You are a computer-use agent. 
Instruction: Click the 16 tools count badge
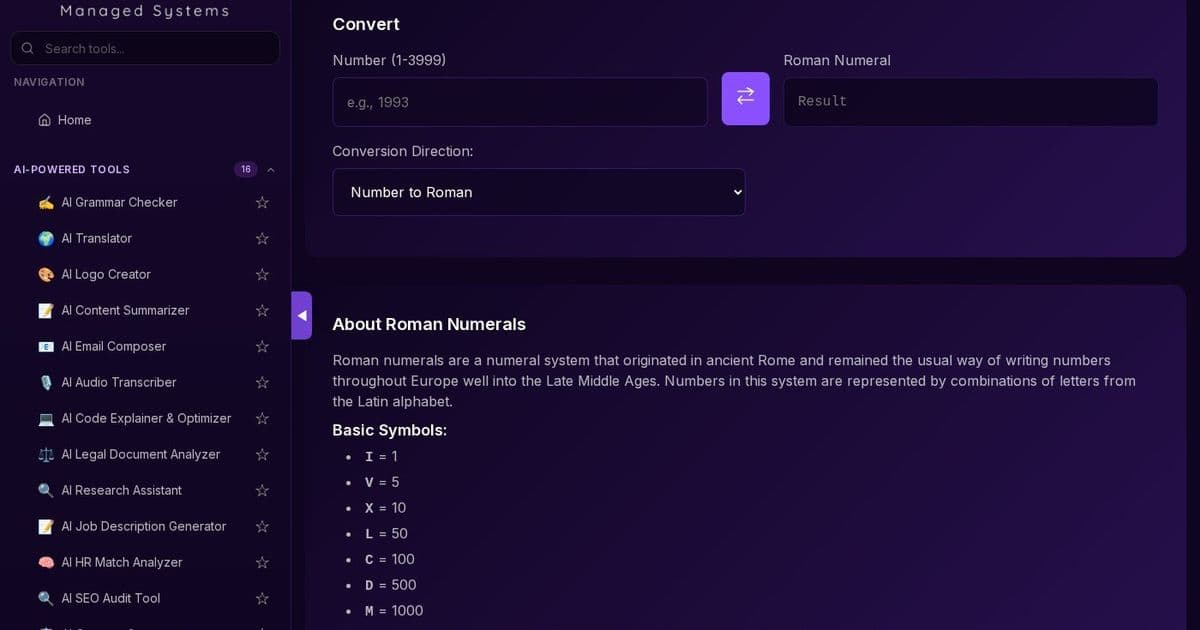click(245, 169)
